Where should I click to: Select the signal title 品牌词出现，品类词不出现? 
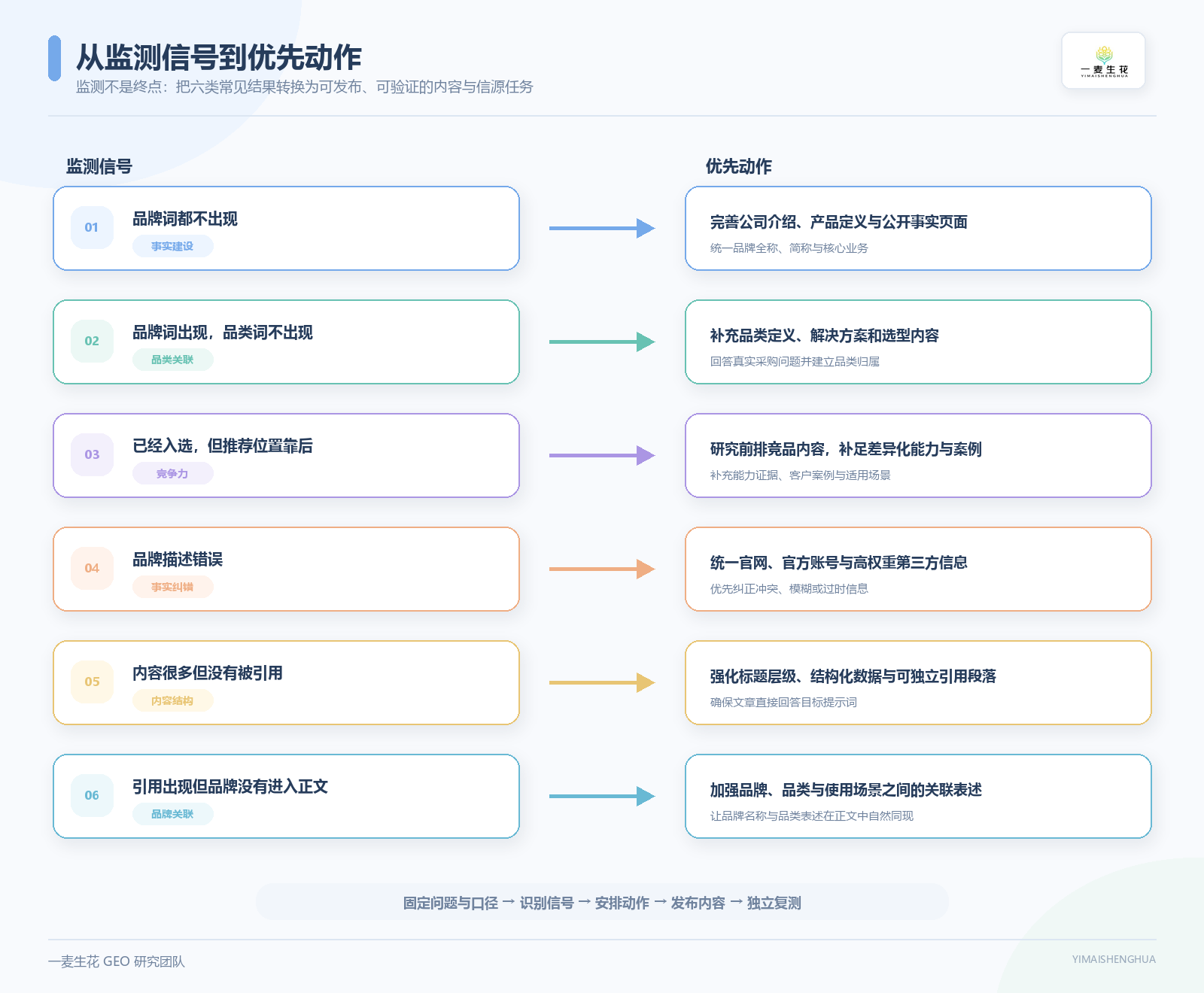(223, 333)
